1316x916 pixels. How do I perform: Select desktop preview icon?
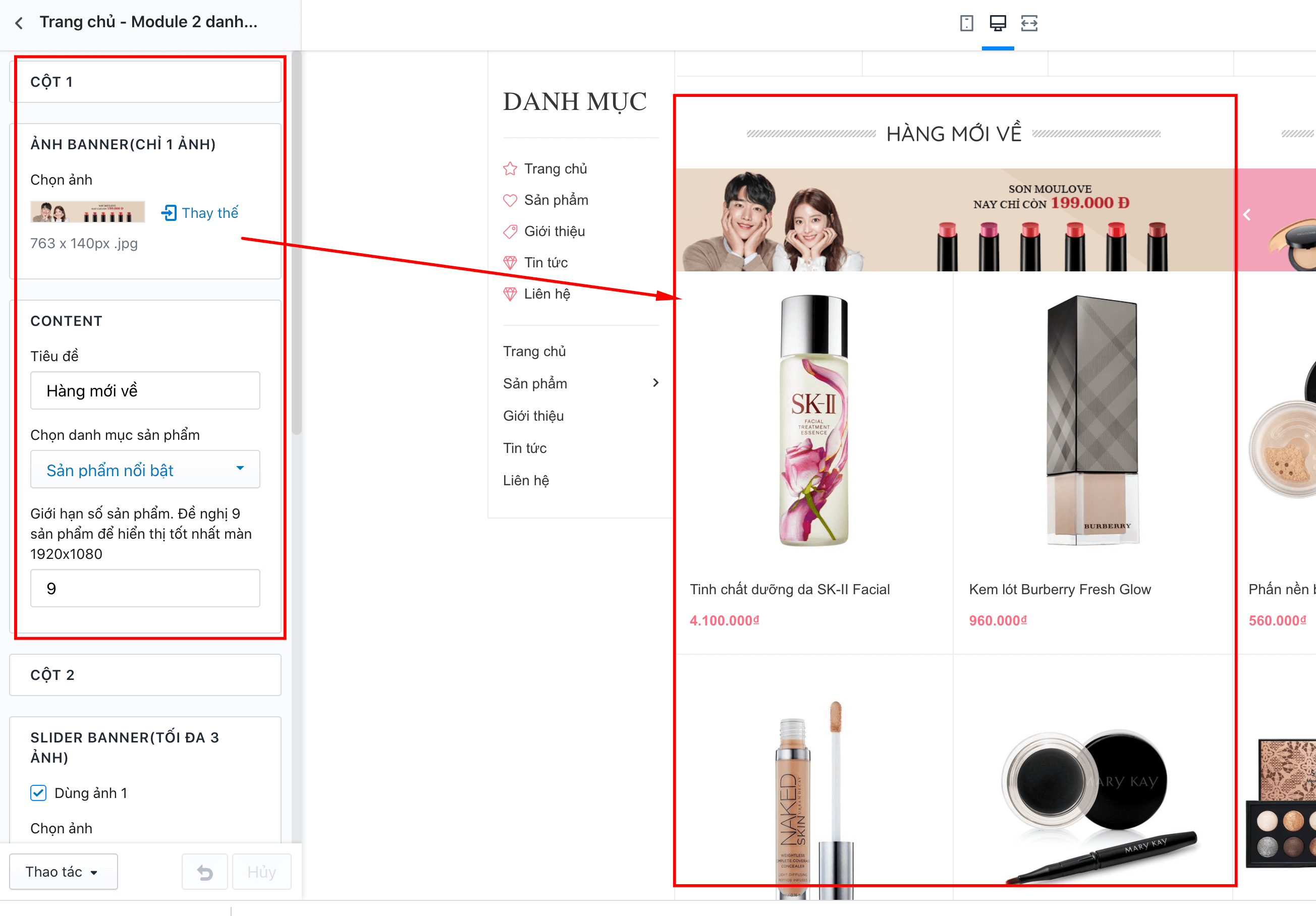pos(998,23)
